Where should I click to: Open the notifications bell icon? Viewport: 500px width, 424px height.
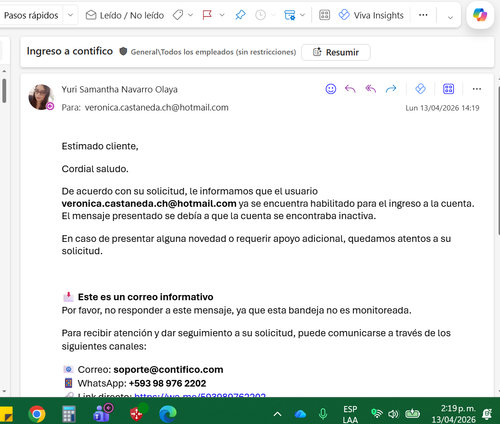487,414
